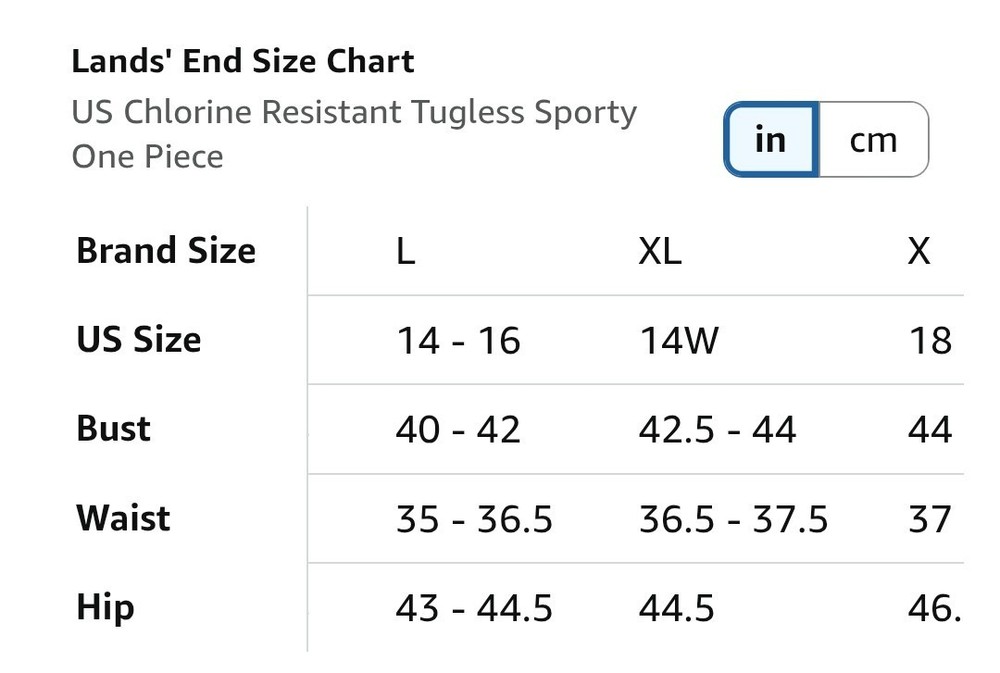Click the 40 - 42 bust measurement
The height and width of the screenshot is (673, 1000).
pos(458,429)
